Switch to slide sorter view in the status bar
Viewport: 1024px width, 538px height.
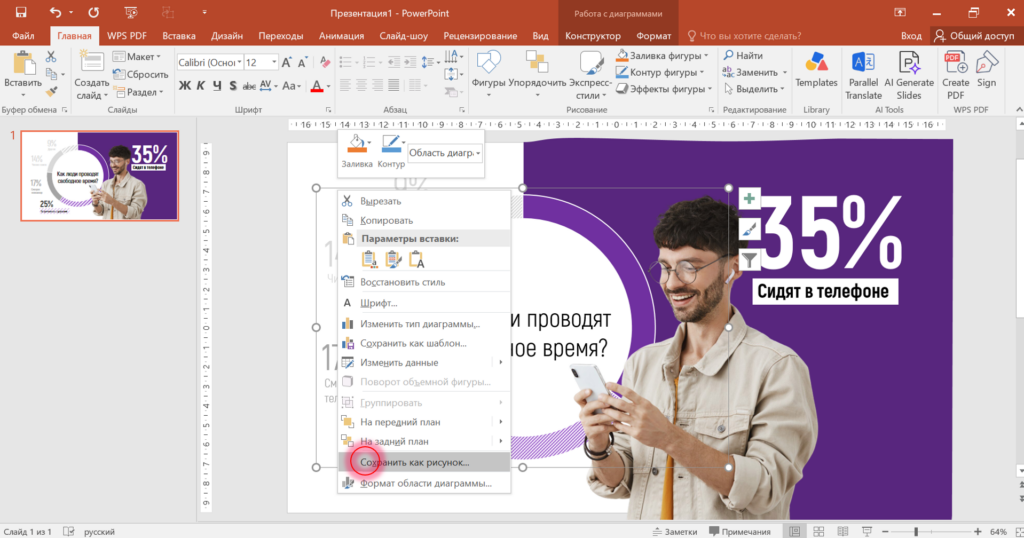(x=818, y=531)
